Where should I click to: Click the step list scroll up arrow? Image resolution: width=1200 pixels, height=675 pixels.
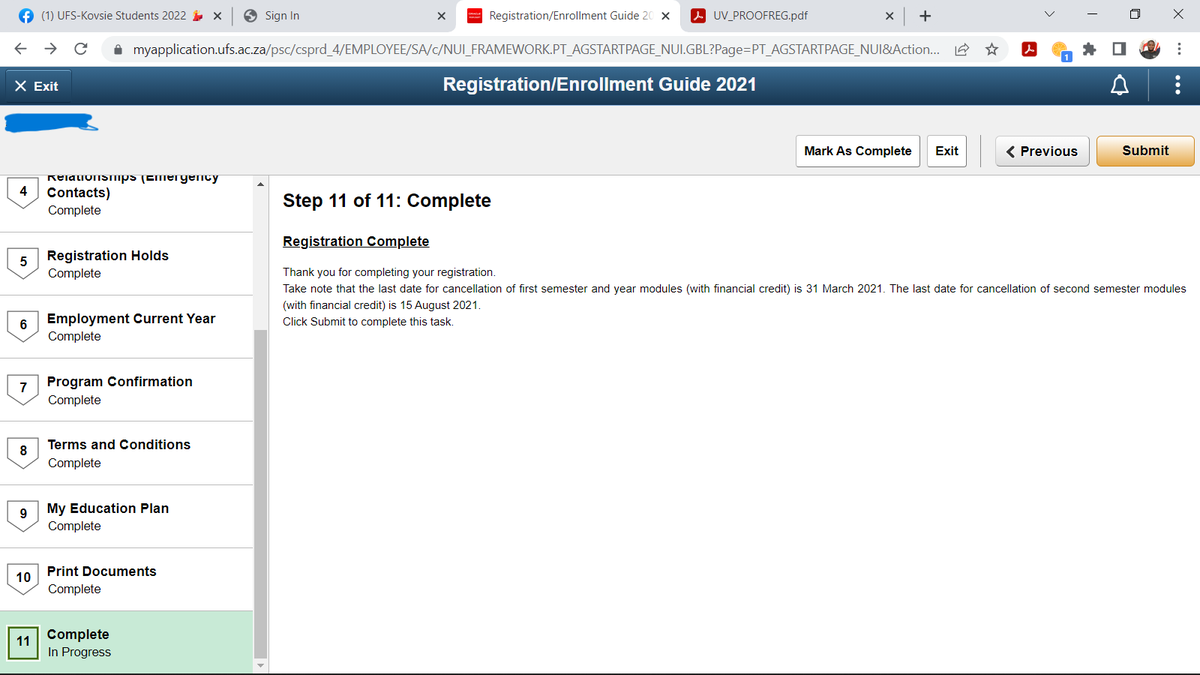(261, 183)
